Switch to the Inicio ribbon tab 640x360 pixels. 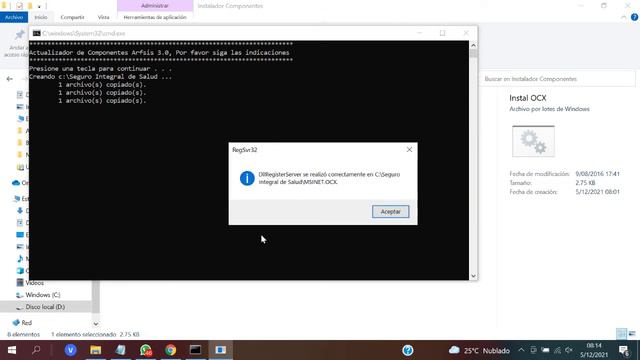click(41, 17)
